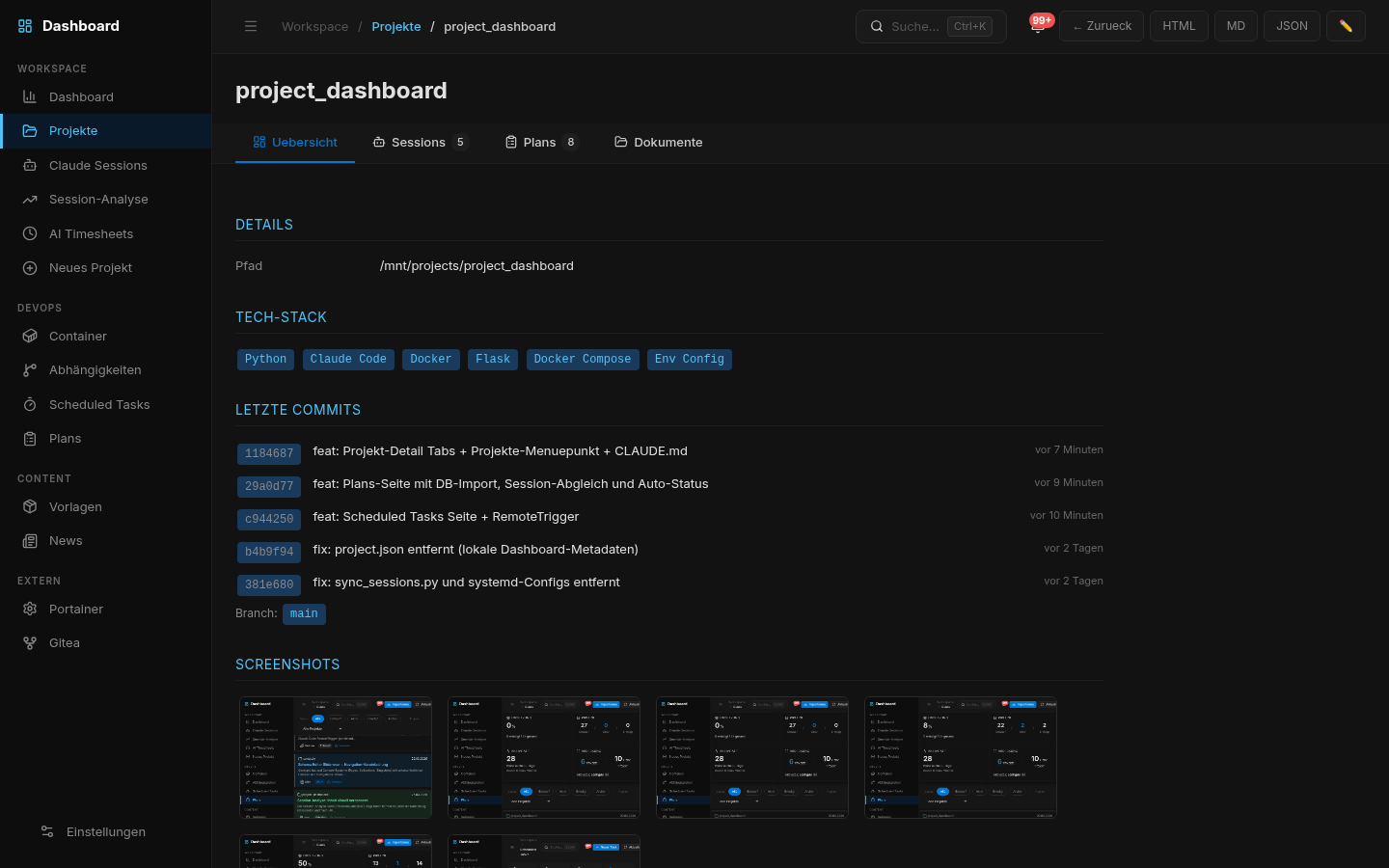Click the Zurueck button
The image size is (1389, 868).
(1101, 26)
